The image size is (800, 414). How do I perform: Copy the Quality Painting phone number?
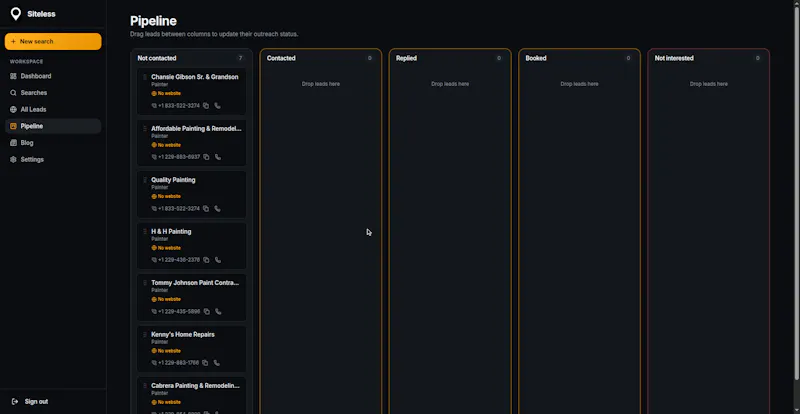[206, 209]
